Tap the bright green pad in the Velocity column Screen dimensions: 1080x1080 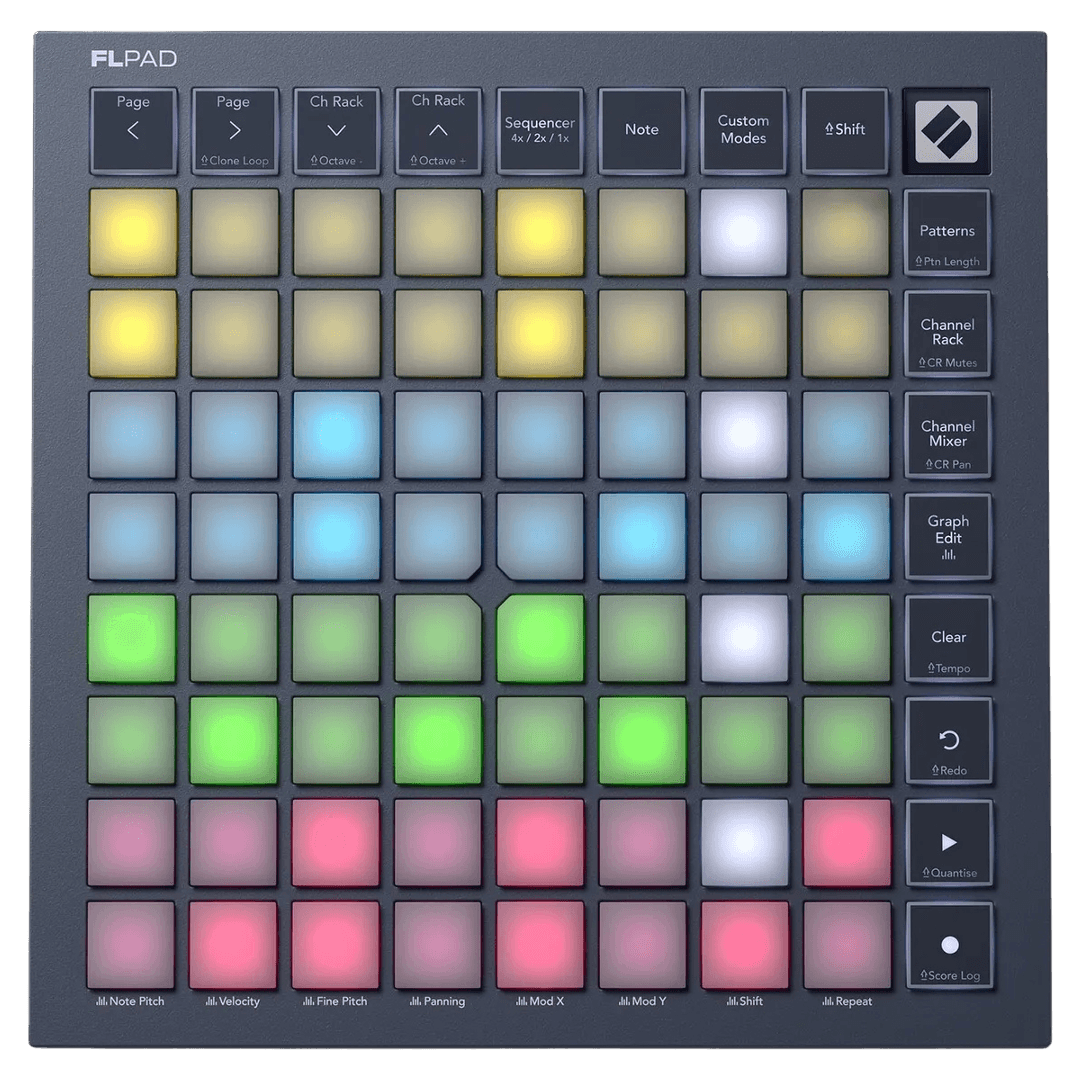[233, 740]
